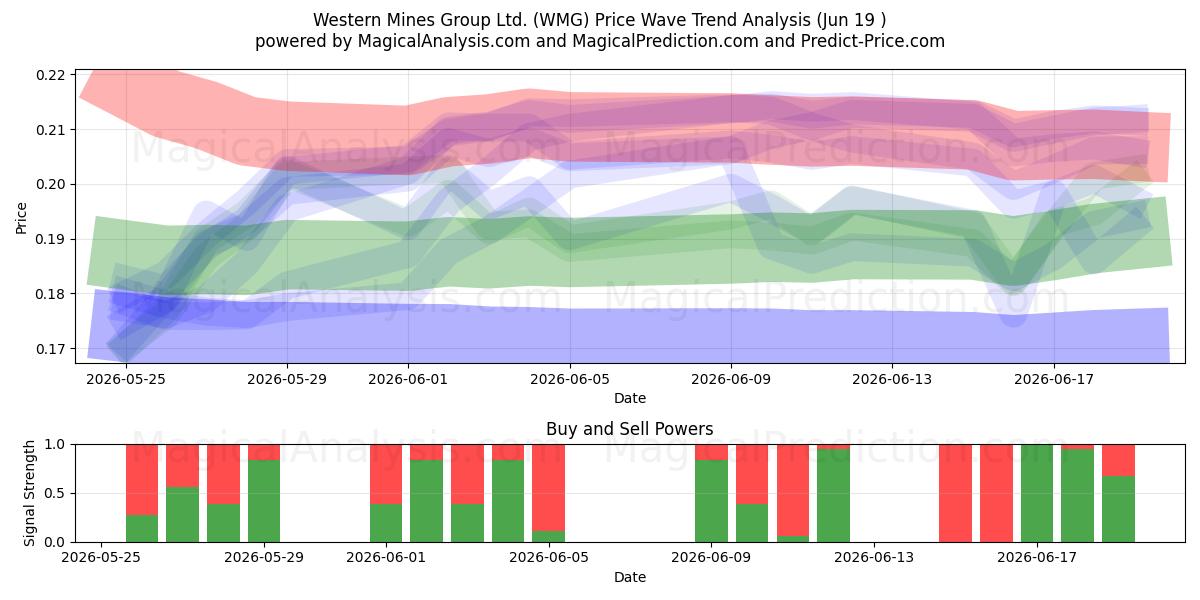Click the 0.5 tick on the Signal Strength axis
The image size is (1200, 600).
pos(55,493)
